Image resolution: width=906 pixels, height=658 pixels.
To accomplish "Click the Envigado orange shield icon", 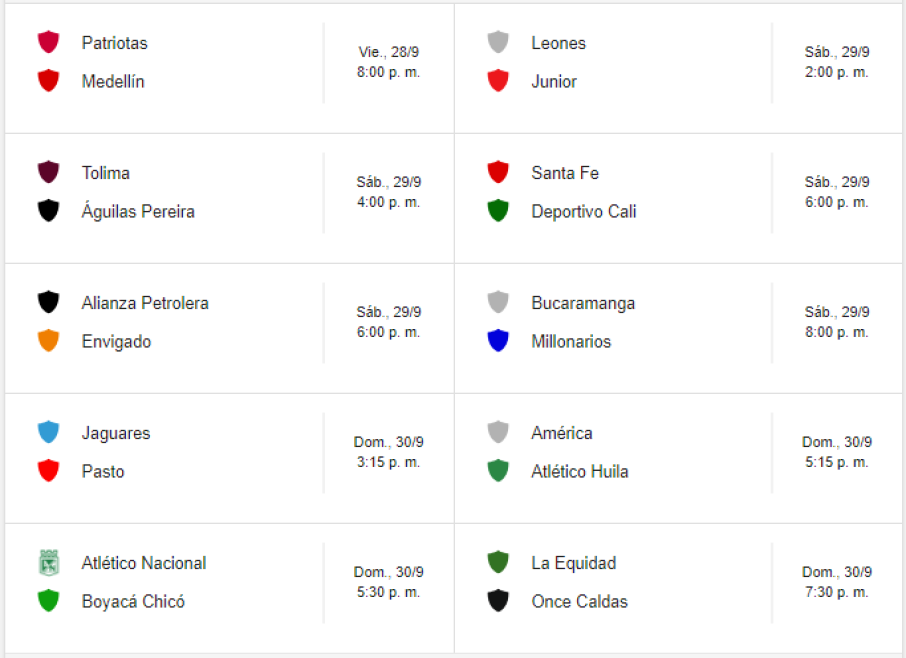I will tap(48, 341).
